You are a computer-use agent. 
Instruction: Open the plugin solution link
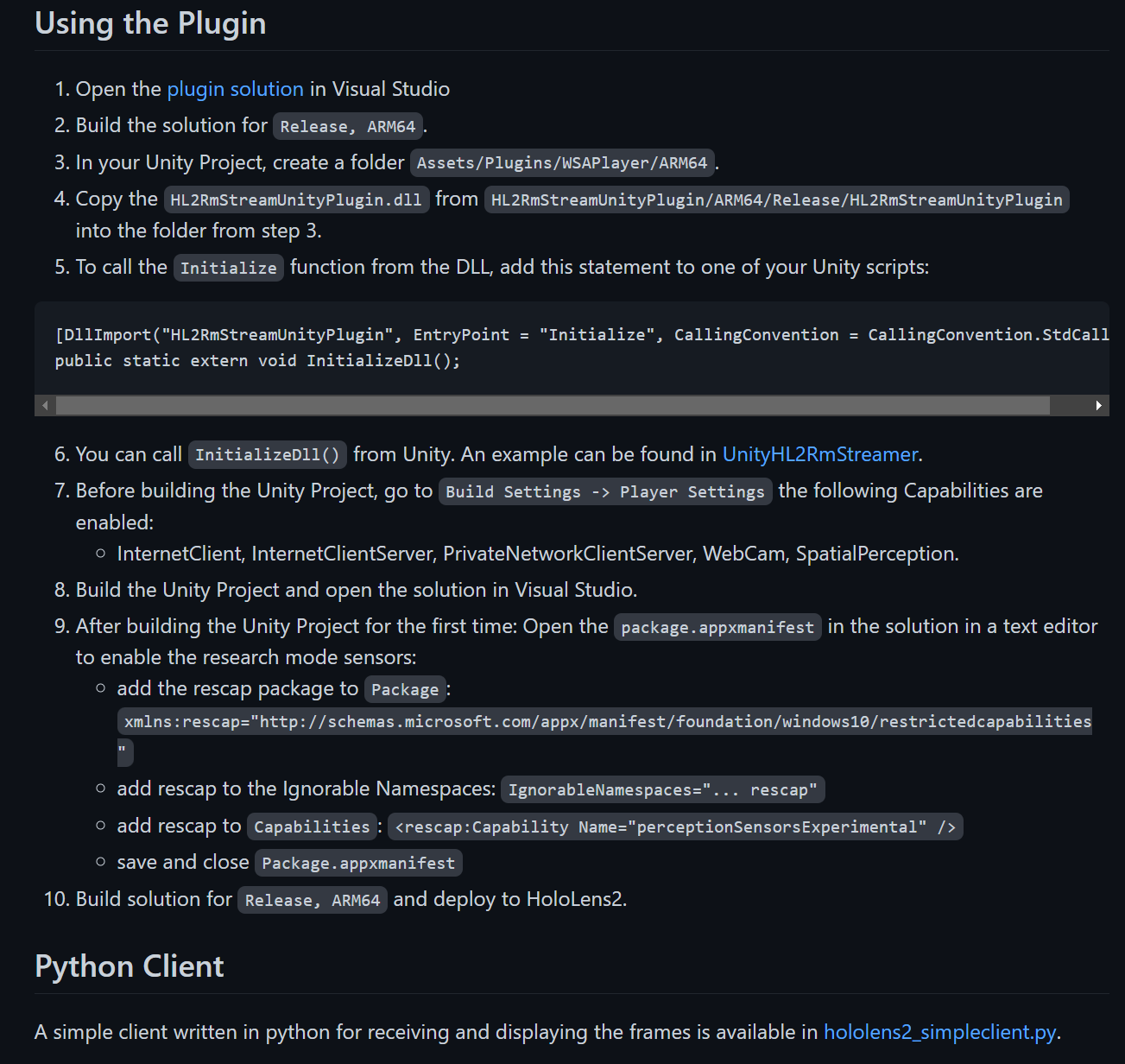click(235, 89)
